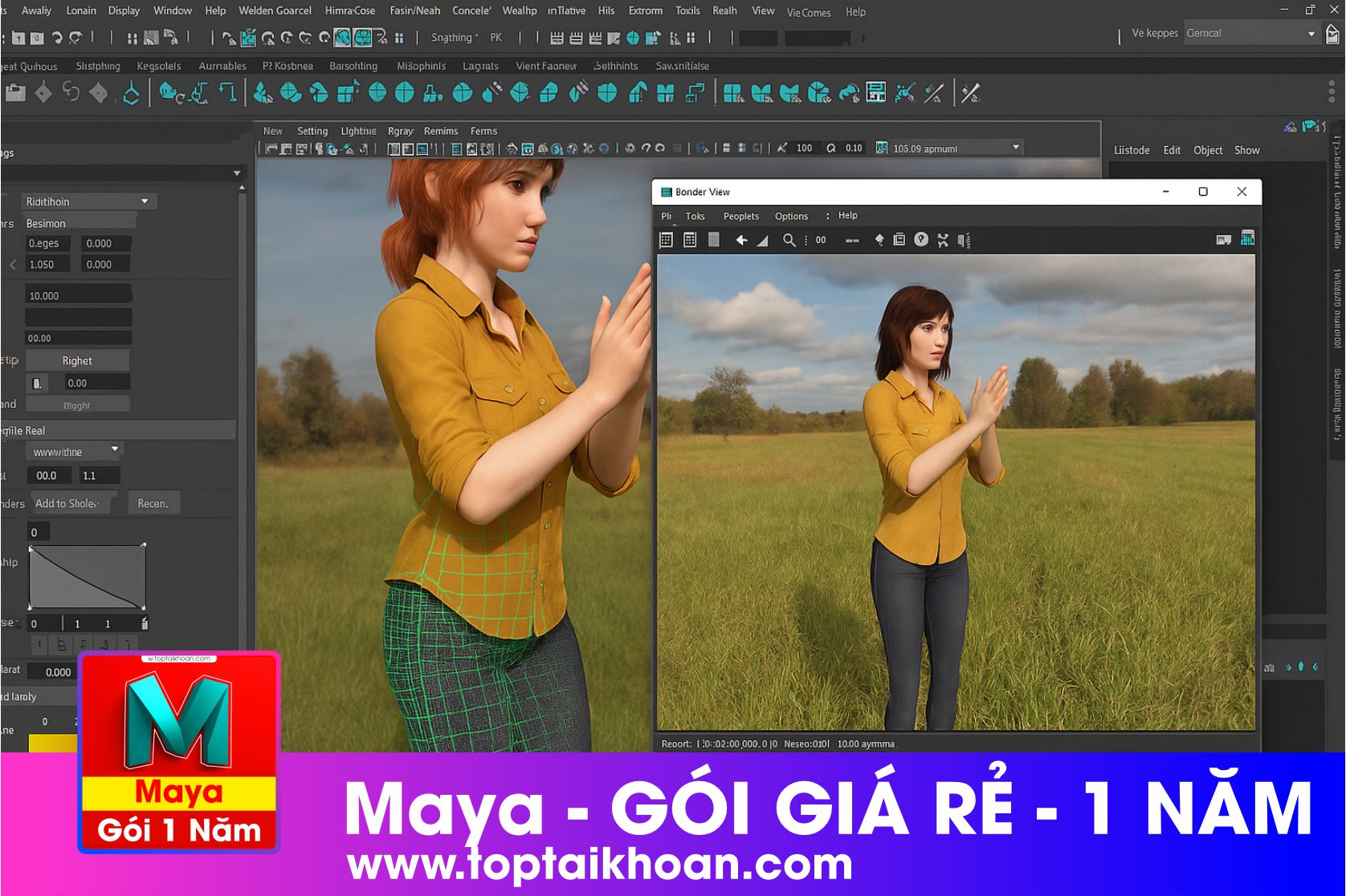
Task: Click the first diamond-shaped shelf icon
Action: [43, 93]
